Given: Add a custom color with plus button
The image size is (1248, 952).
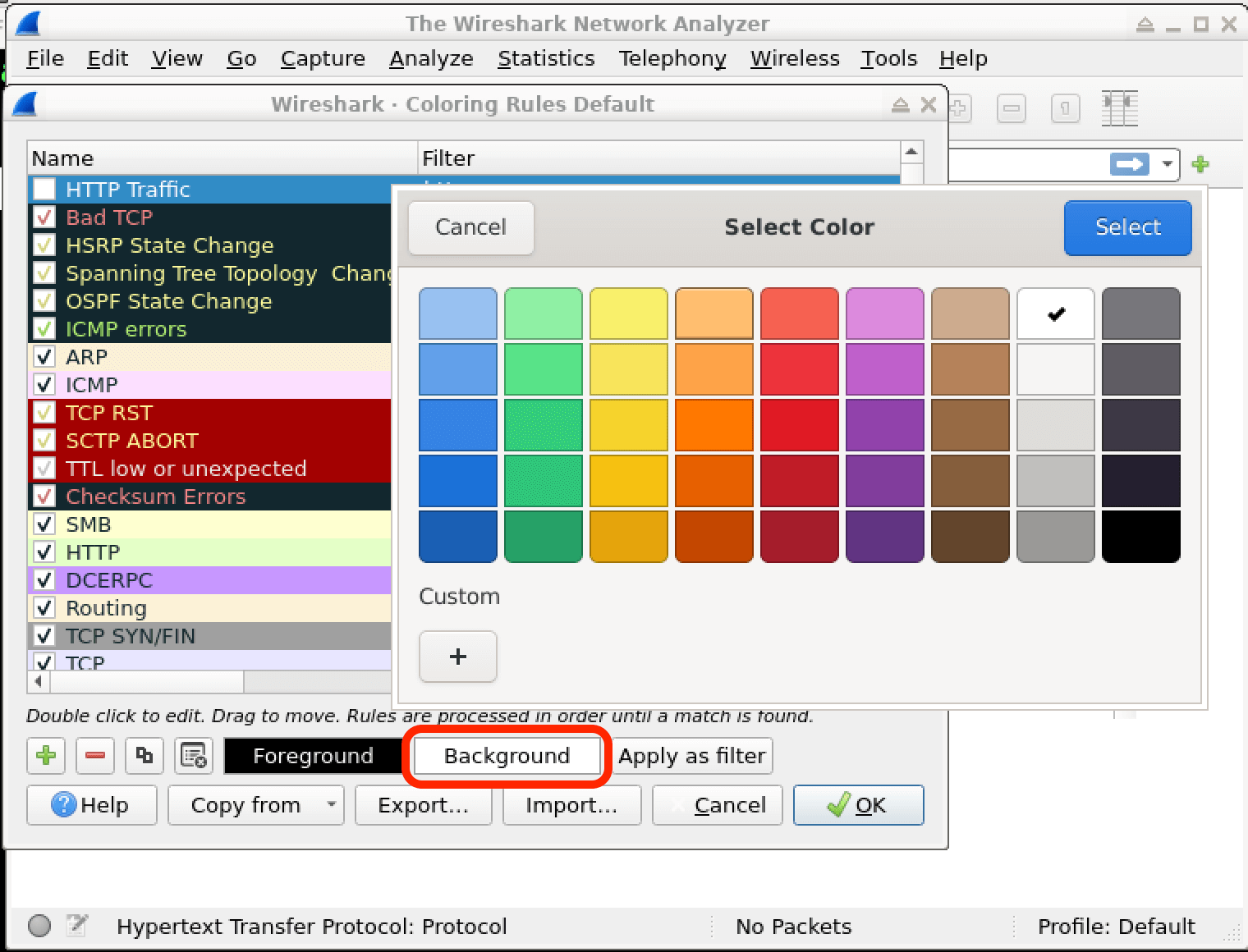Looking at the screenshot, I should (458, 657).
